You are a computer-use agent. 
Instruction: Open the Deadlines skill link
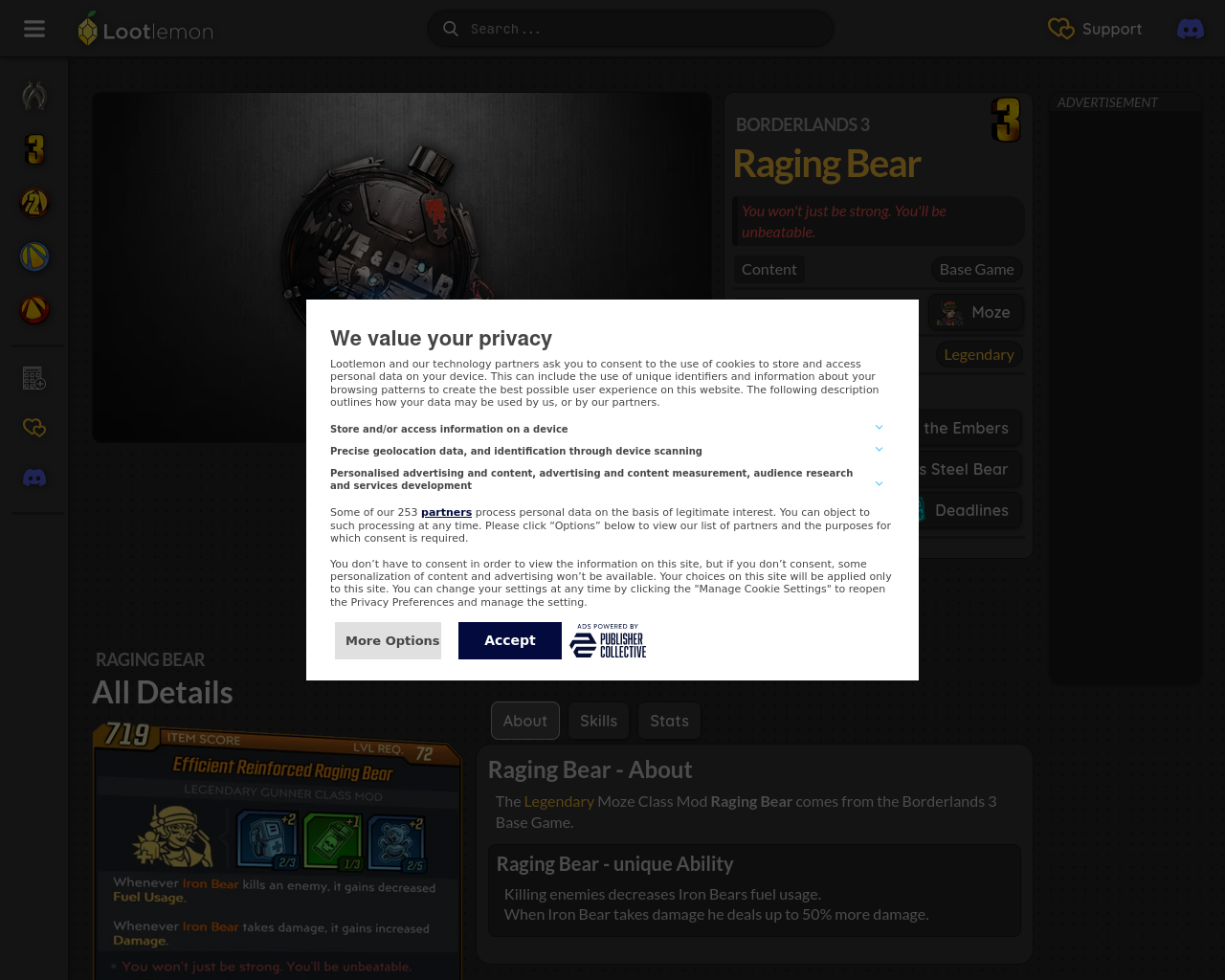point(969,510)
